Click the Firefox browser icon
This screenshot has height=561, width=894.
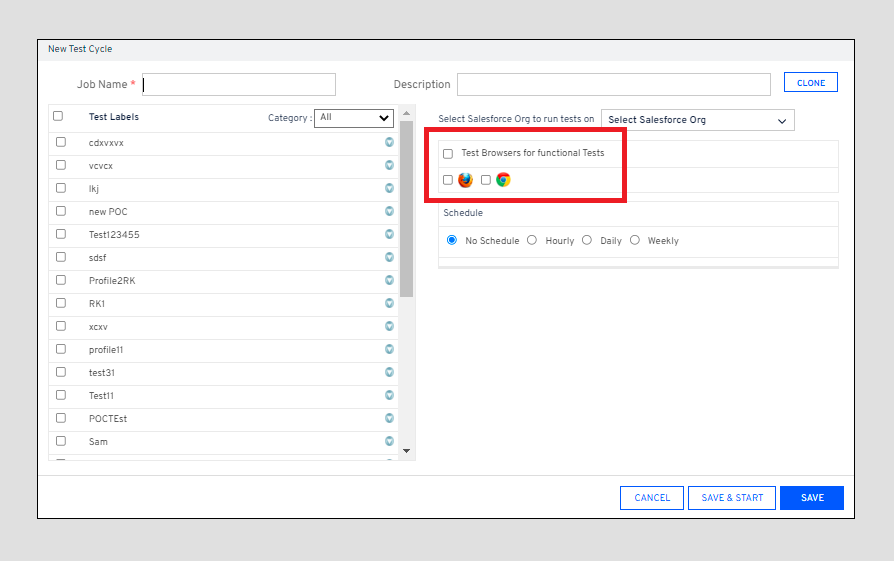pos(465,180)
